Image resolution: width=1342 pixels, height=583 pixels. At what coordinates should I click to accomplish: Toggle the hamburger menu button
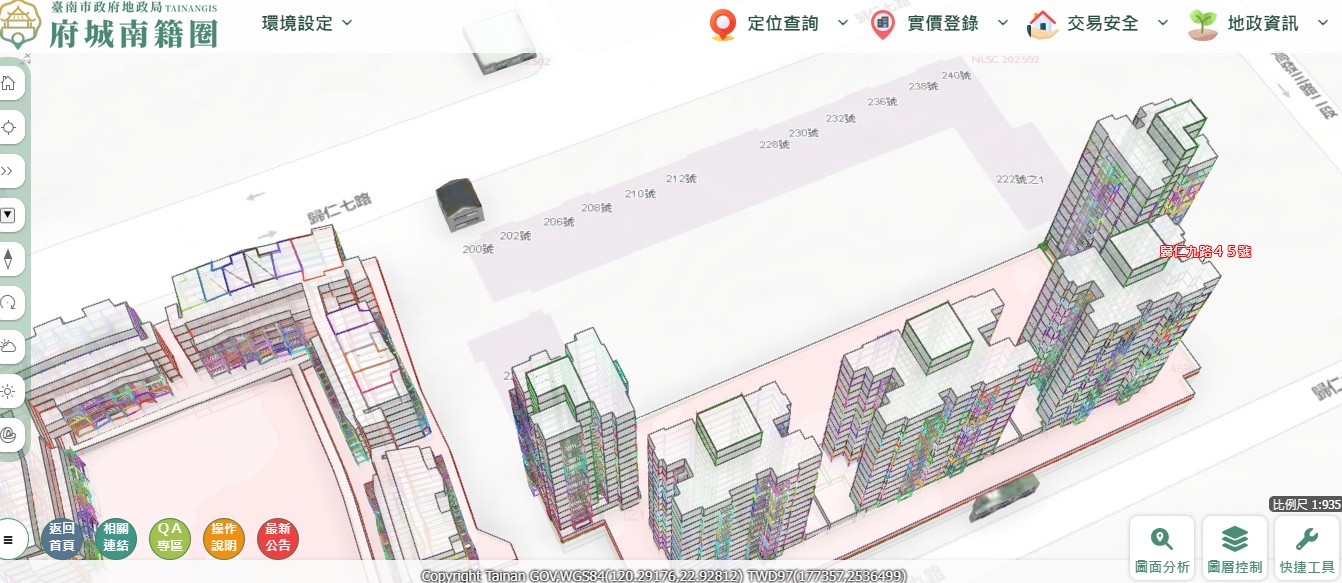click(x=9, y=540)
